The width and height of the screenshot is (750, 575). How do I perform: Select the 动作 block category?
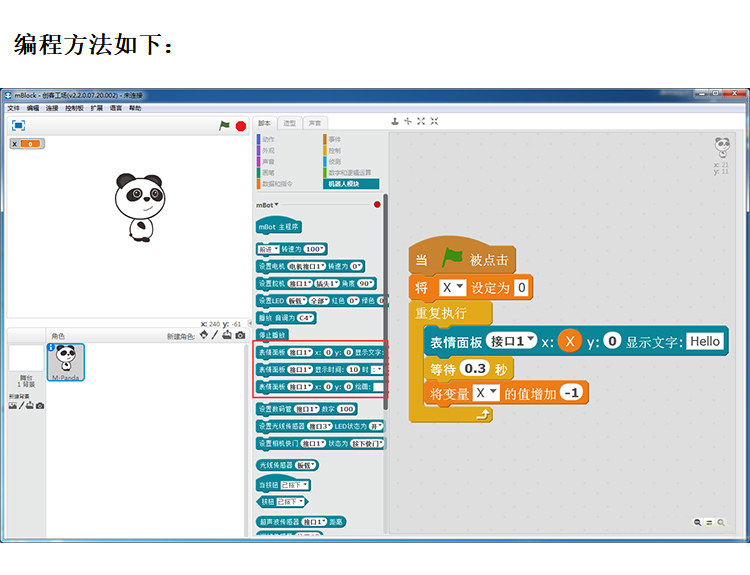point(268,139)
